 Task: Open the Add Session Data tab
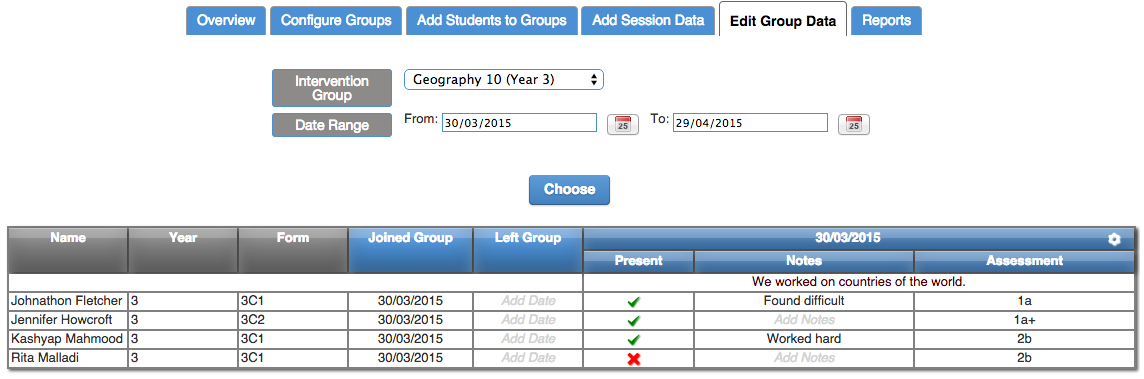tap(648, 20)
